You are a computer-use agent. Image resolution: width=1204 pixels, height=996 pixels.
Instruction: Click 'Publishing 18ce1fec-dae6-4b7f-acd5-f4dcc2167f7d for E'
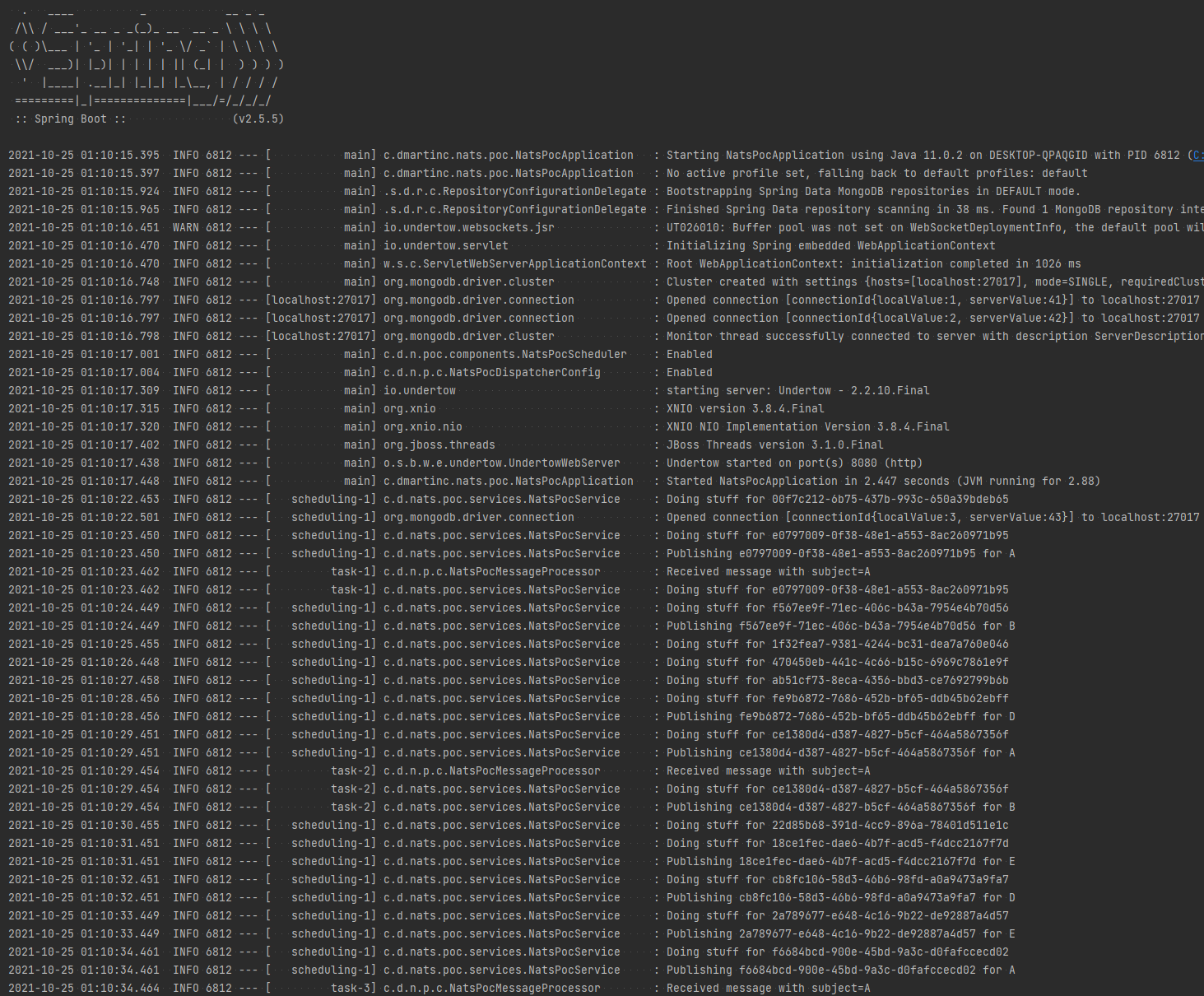pos(841,862)
